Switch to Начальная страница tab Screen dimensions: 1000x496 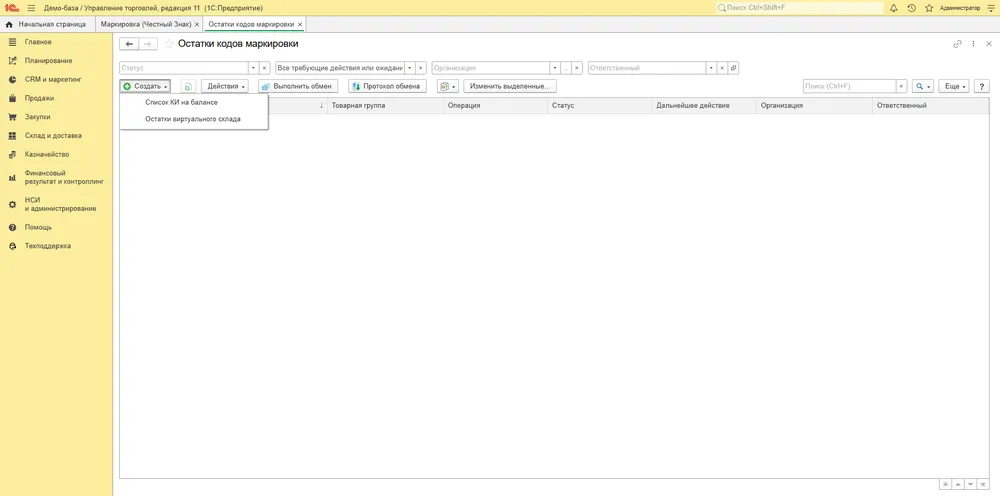coord(47,24)
